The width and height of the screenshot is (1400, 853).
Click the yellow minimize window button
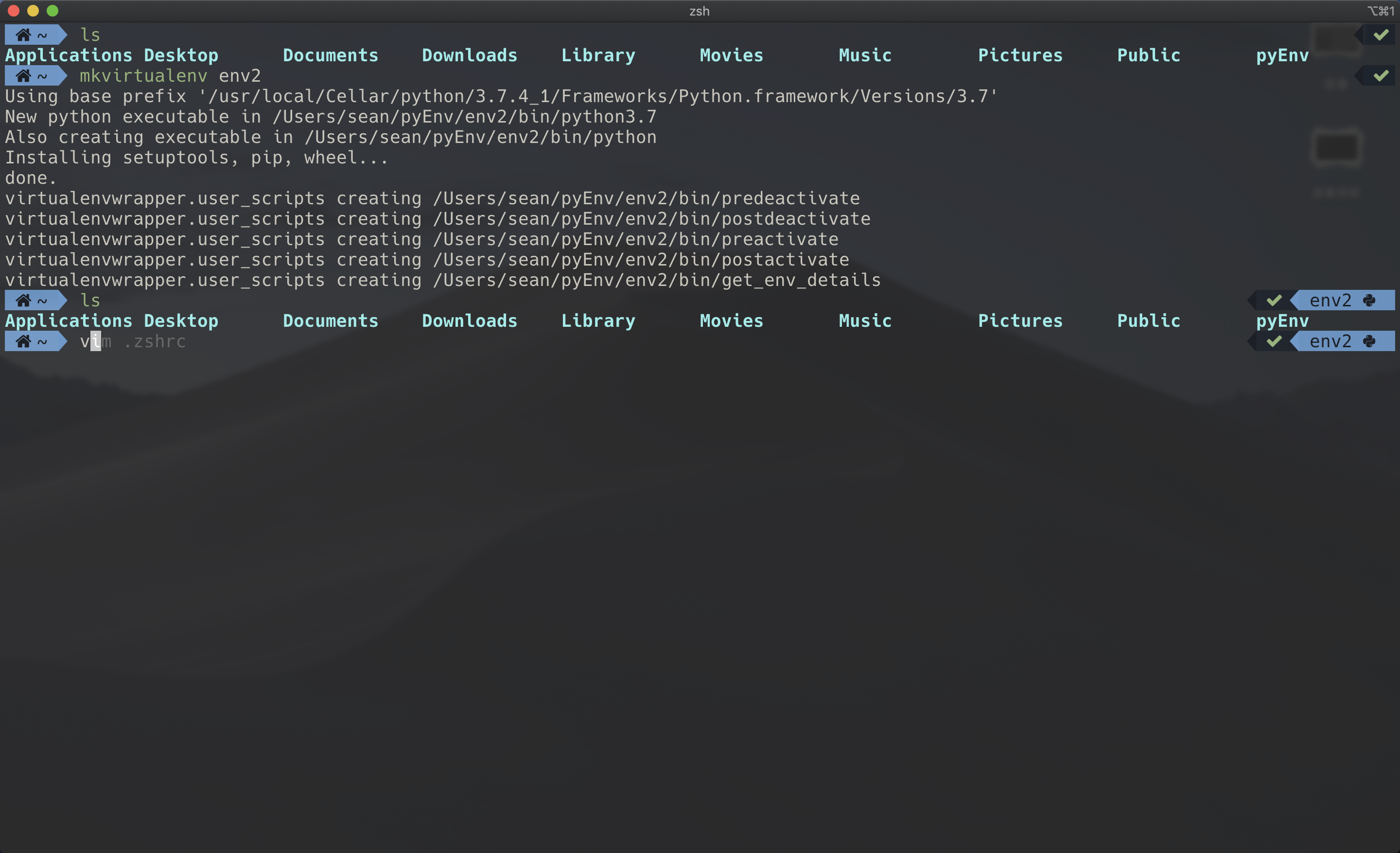pos(33,10)
